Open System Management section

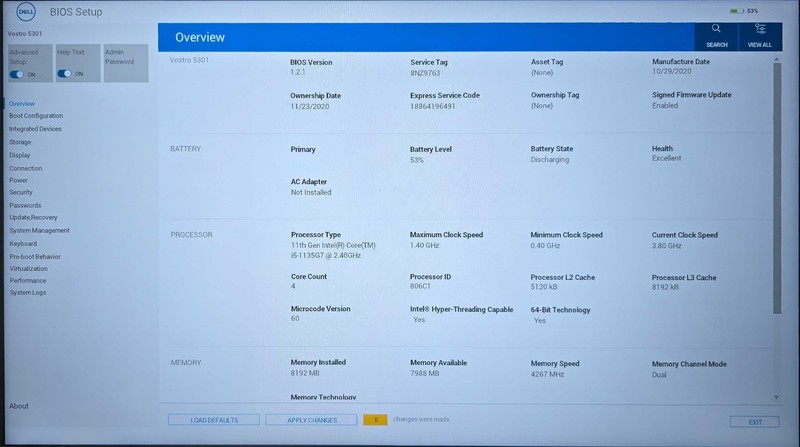(39, 231)
